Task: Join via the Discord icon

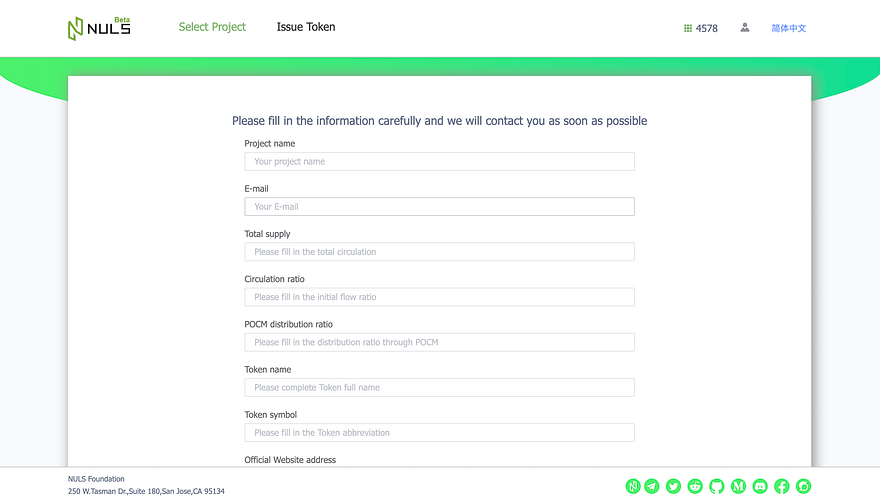Action: click(x=760, y=486)
